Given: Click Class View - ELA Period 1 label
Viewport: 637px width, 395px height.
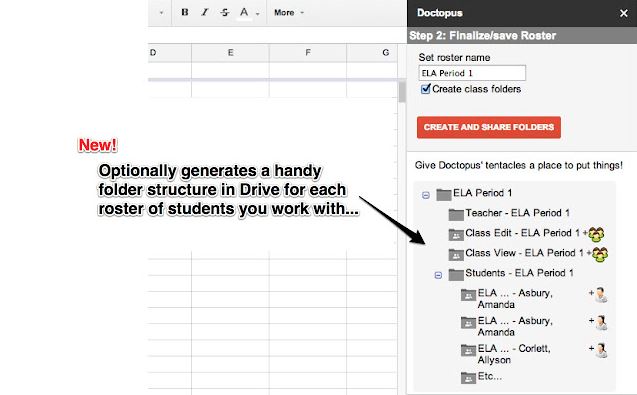Looking at the screenshot, I should coord(524,253).
